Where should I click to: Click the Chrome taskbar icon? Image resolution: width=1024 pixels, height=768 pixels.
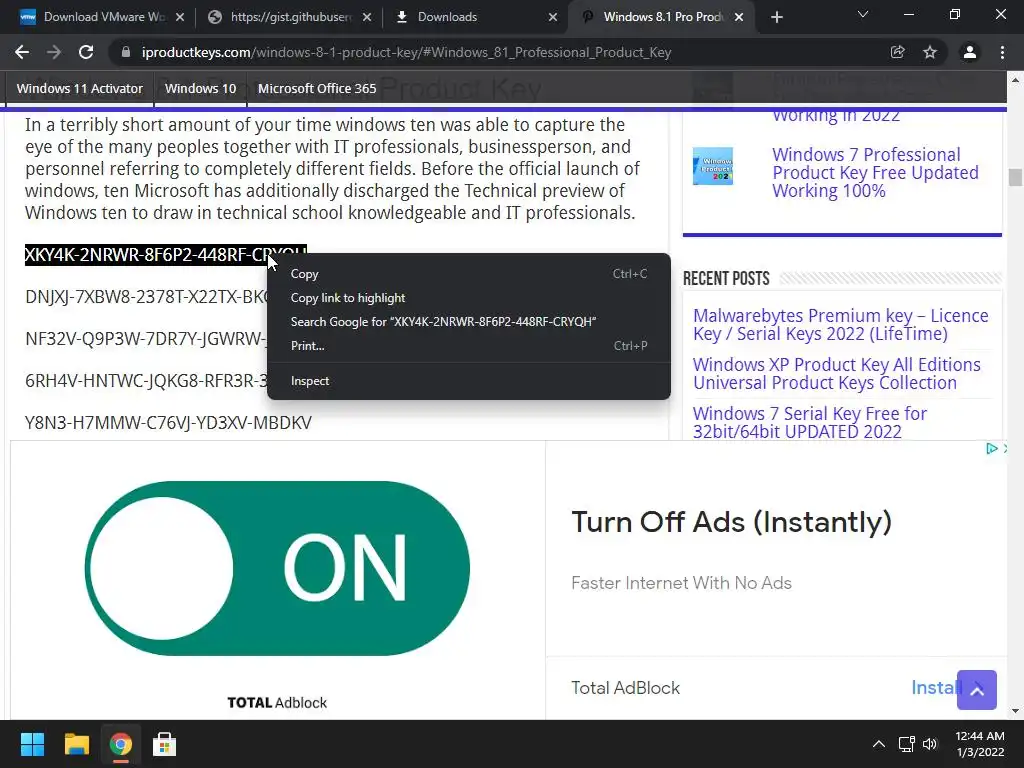(x=120, y=744)
